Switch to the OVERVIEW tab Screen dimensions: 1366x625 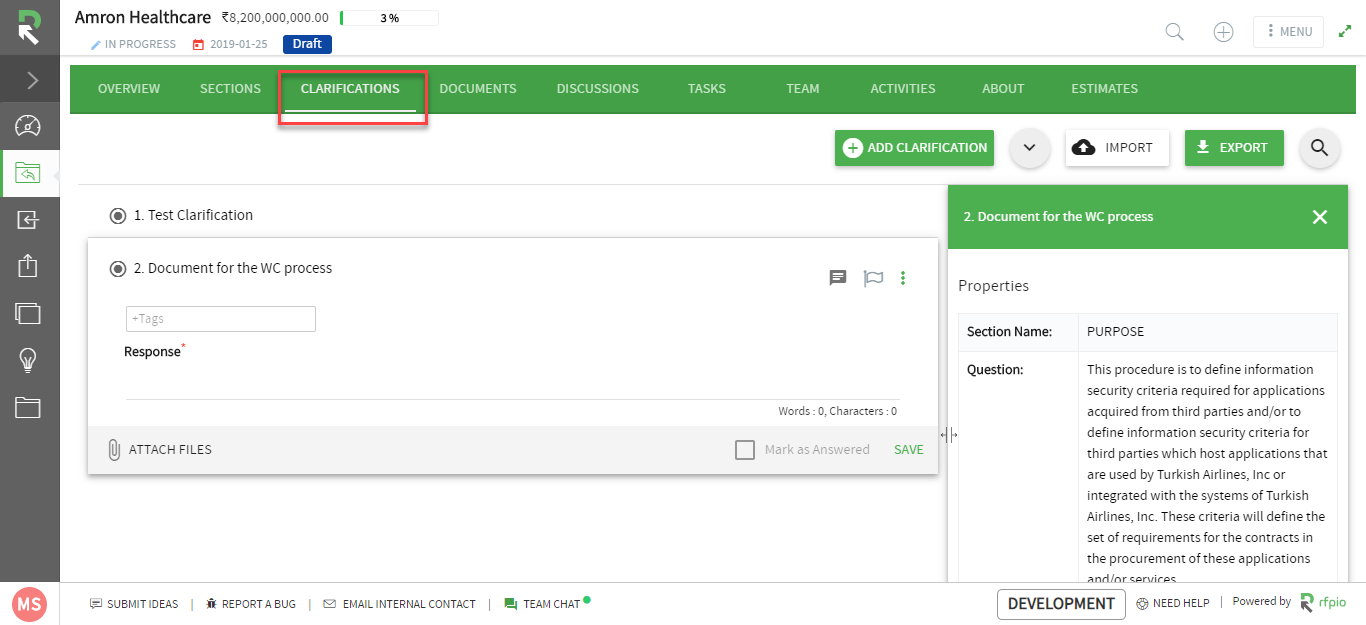(x=129, y=89)
